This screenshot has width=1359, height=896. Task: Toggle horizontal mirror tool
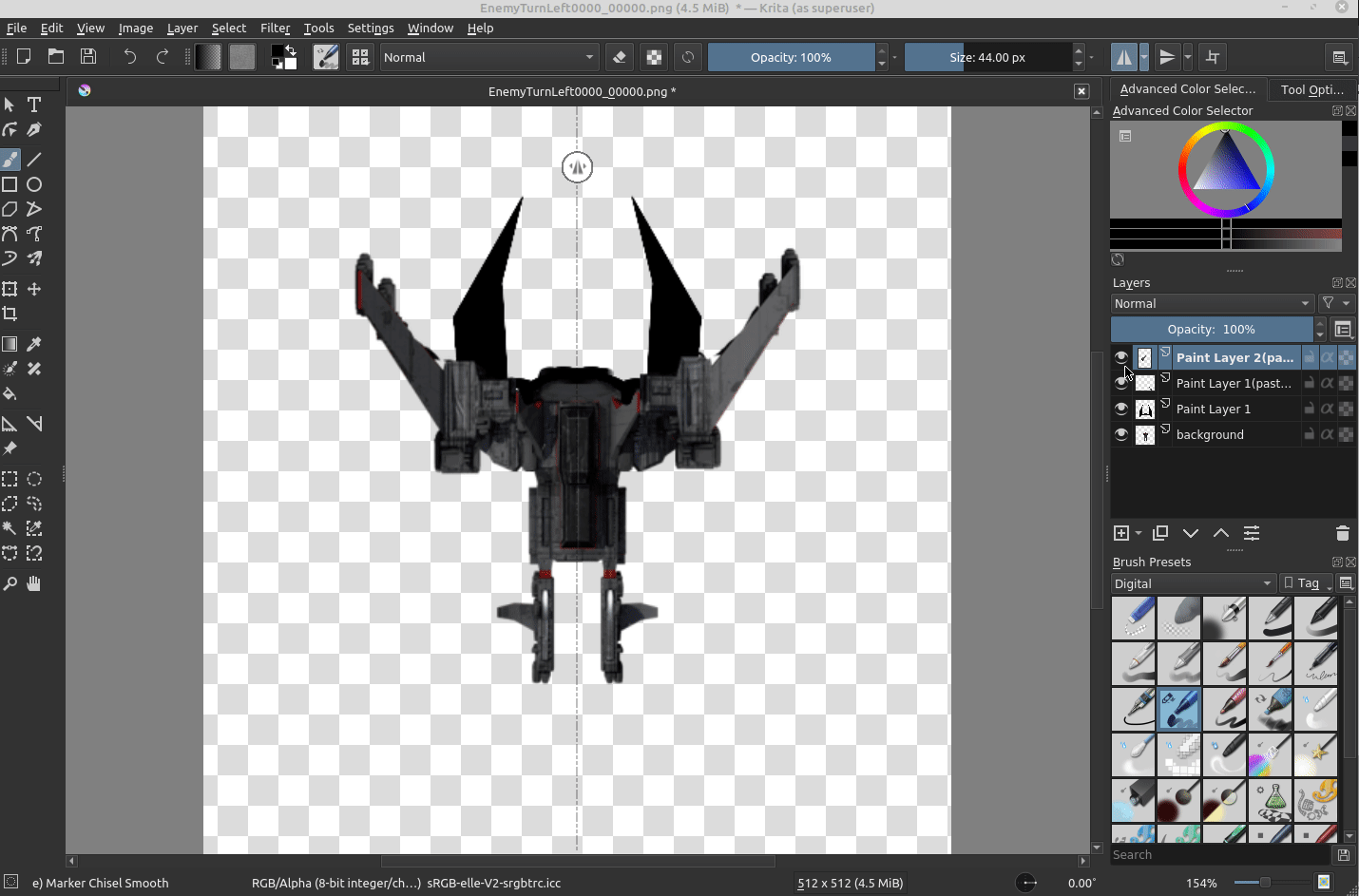[x=1124, y=57]
